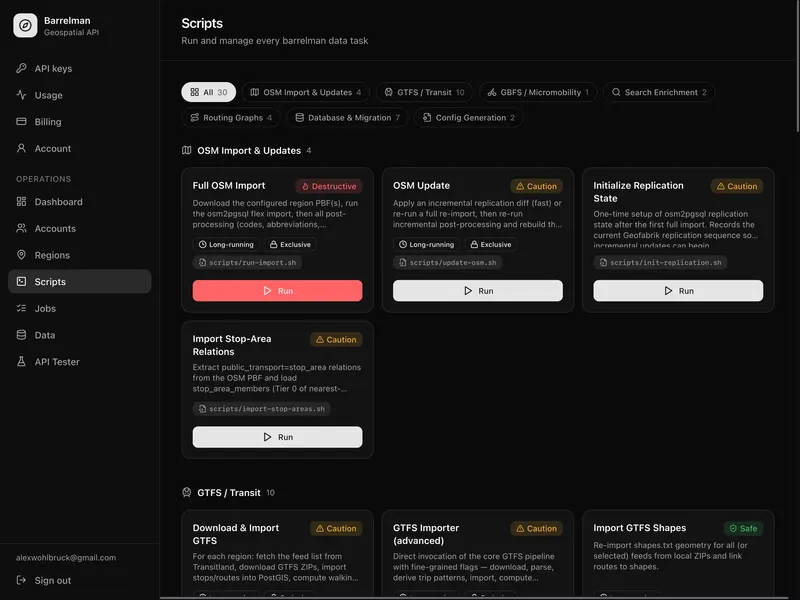Open the API keys page
This screenshot has width=800, height=600.
80,68
